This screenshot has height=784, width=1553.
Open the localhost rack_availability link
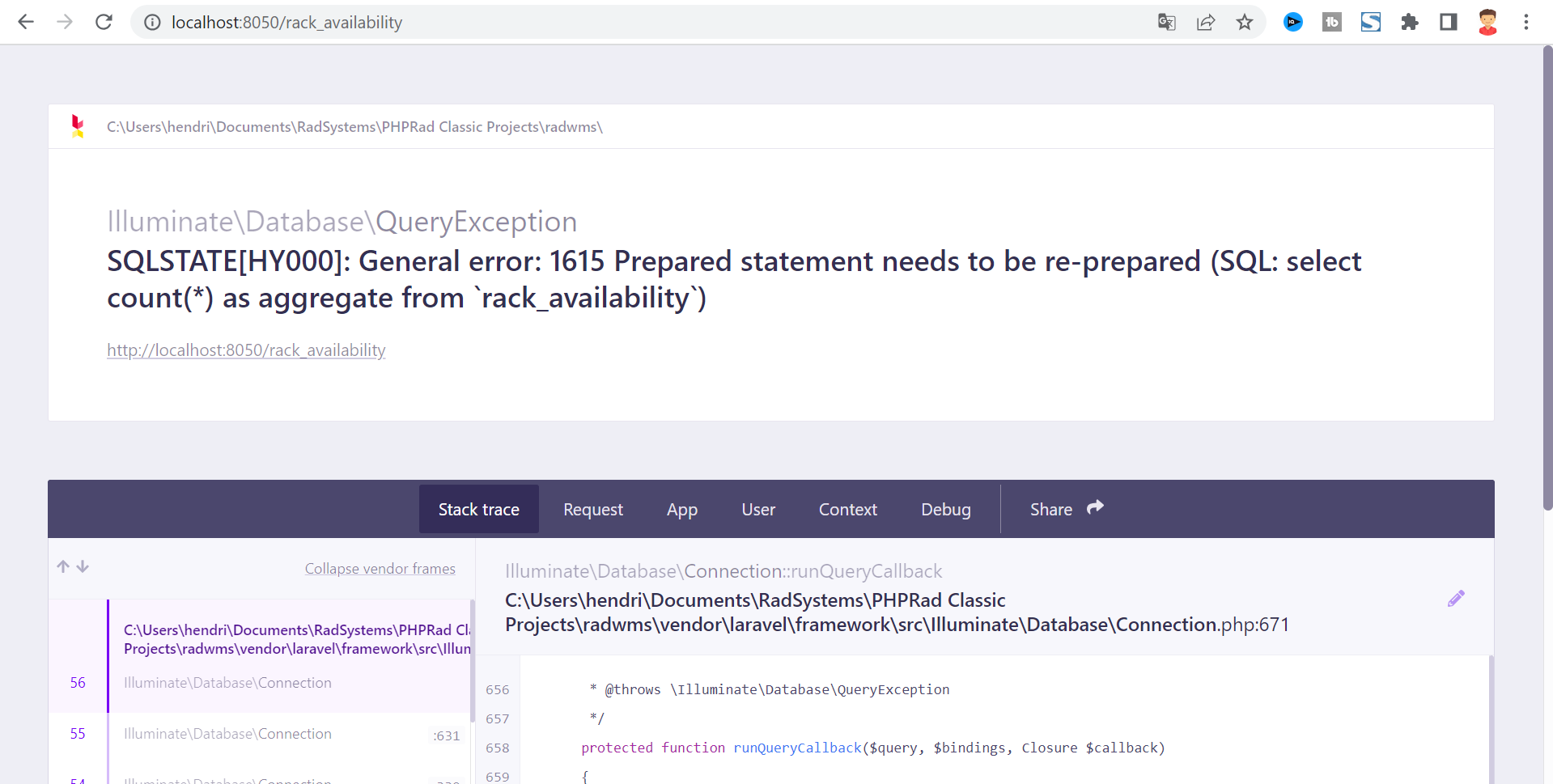[246, 350]
